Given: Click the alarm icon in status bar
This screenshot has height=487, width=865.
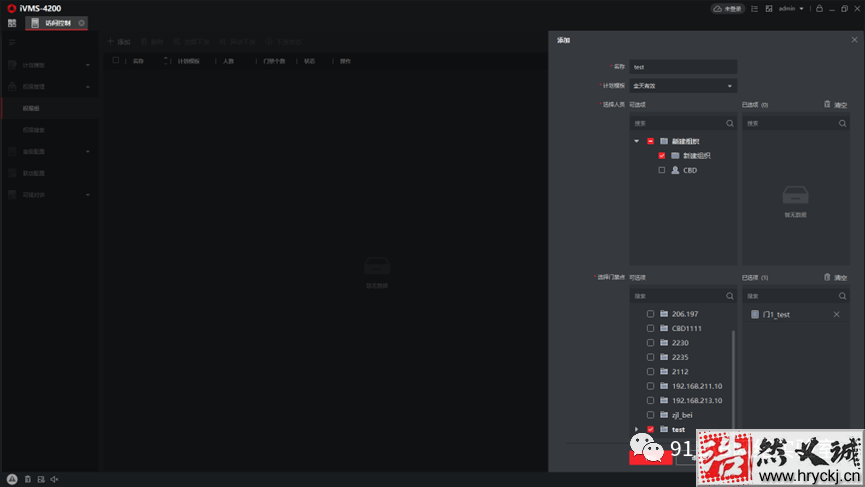Looking at the screenshot, I should [x=12, y=479].
